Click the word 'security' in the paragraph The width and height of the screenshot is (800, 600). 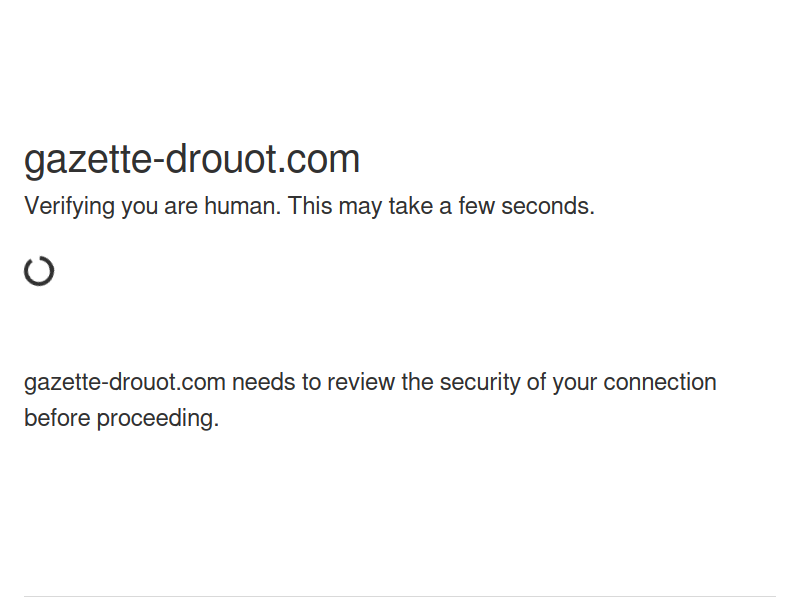(479, 382)
